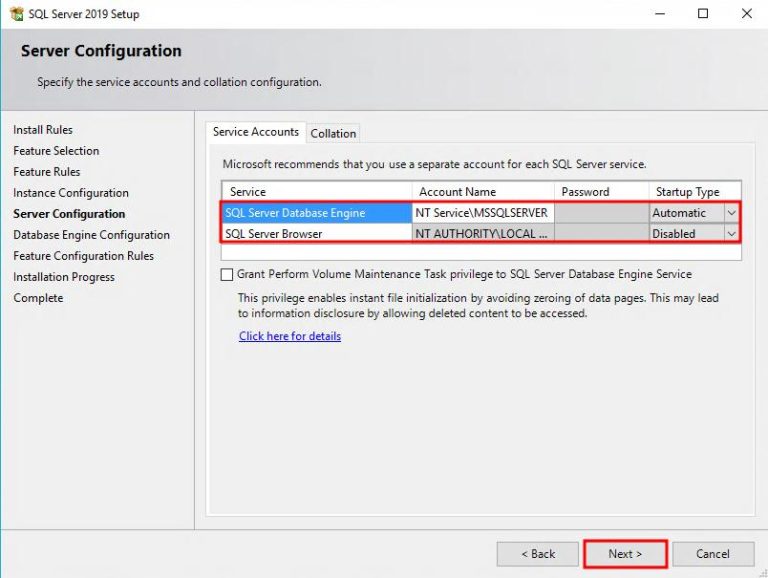
Task: Click the SQL Server Setup title bar icon
Action: tap(17, 14)
